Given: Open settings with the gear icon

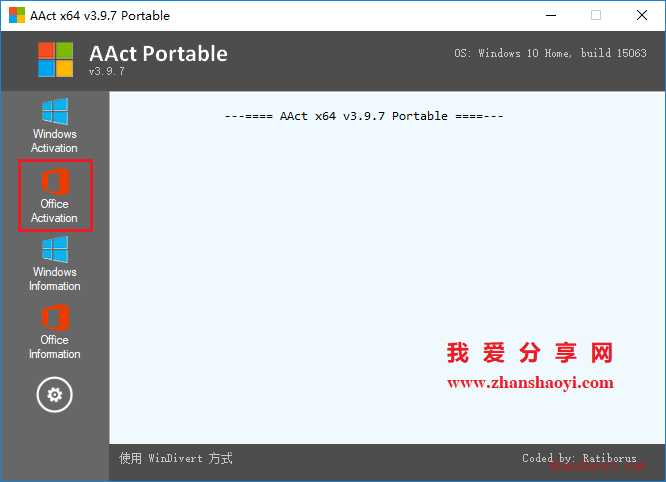Looking at the screenshot, I should (54, 395).
